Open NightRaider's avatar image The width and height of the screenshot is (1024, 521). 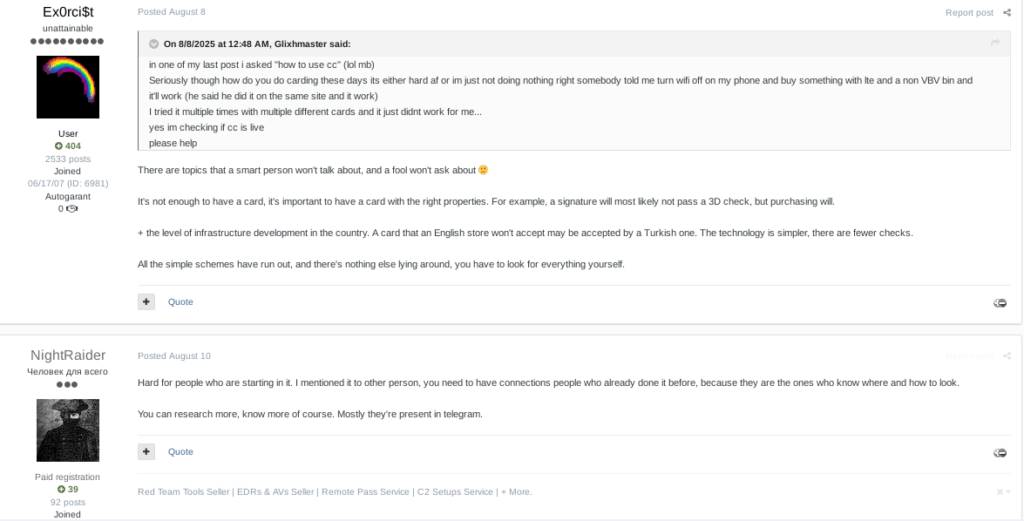[x=68, y=430]
